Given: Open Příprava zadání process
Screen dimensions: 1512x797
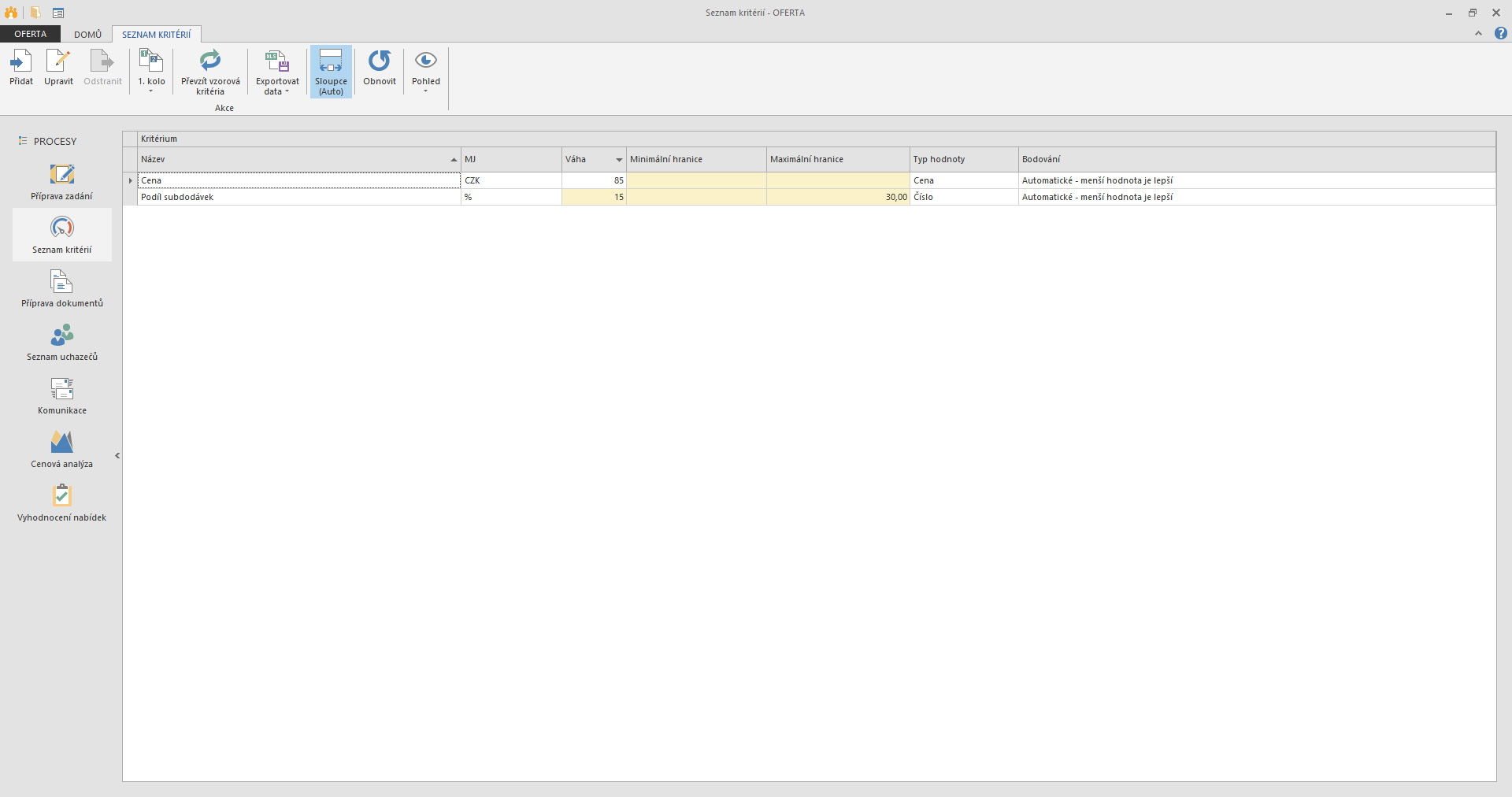Looking at the screenshot, I should pos(62,181).
